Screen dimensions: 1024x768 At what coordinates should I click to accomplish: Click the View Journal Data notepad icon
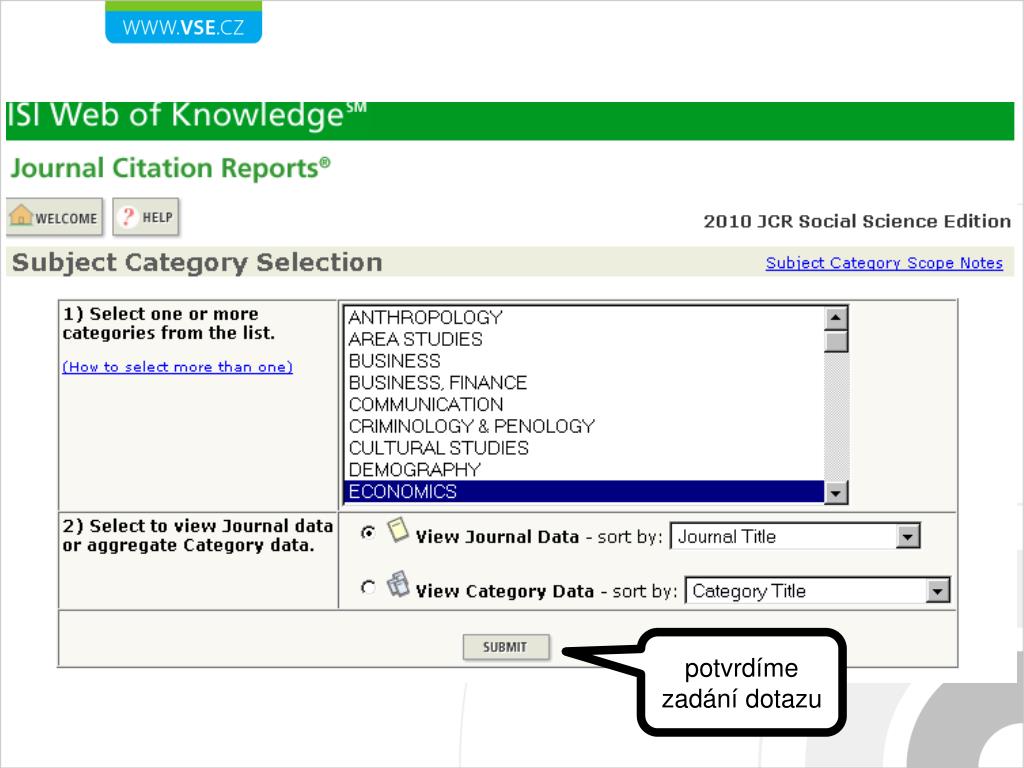coord(397,530)
